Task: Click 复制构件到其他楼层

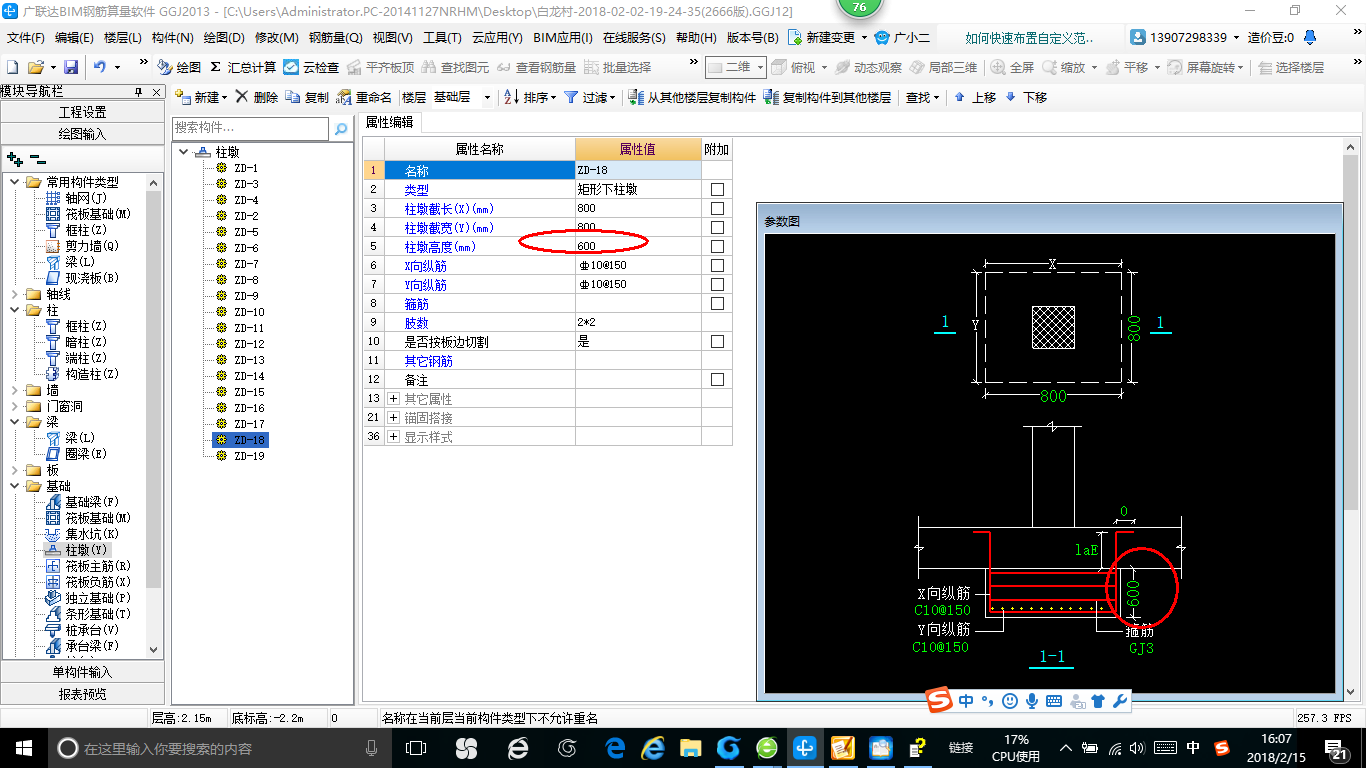Action: pos(827,97)
